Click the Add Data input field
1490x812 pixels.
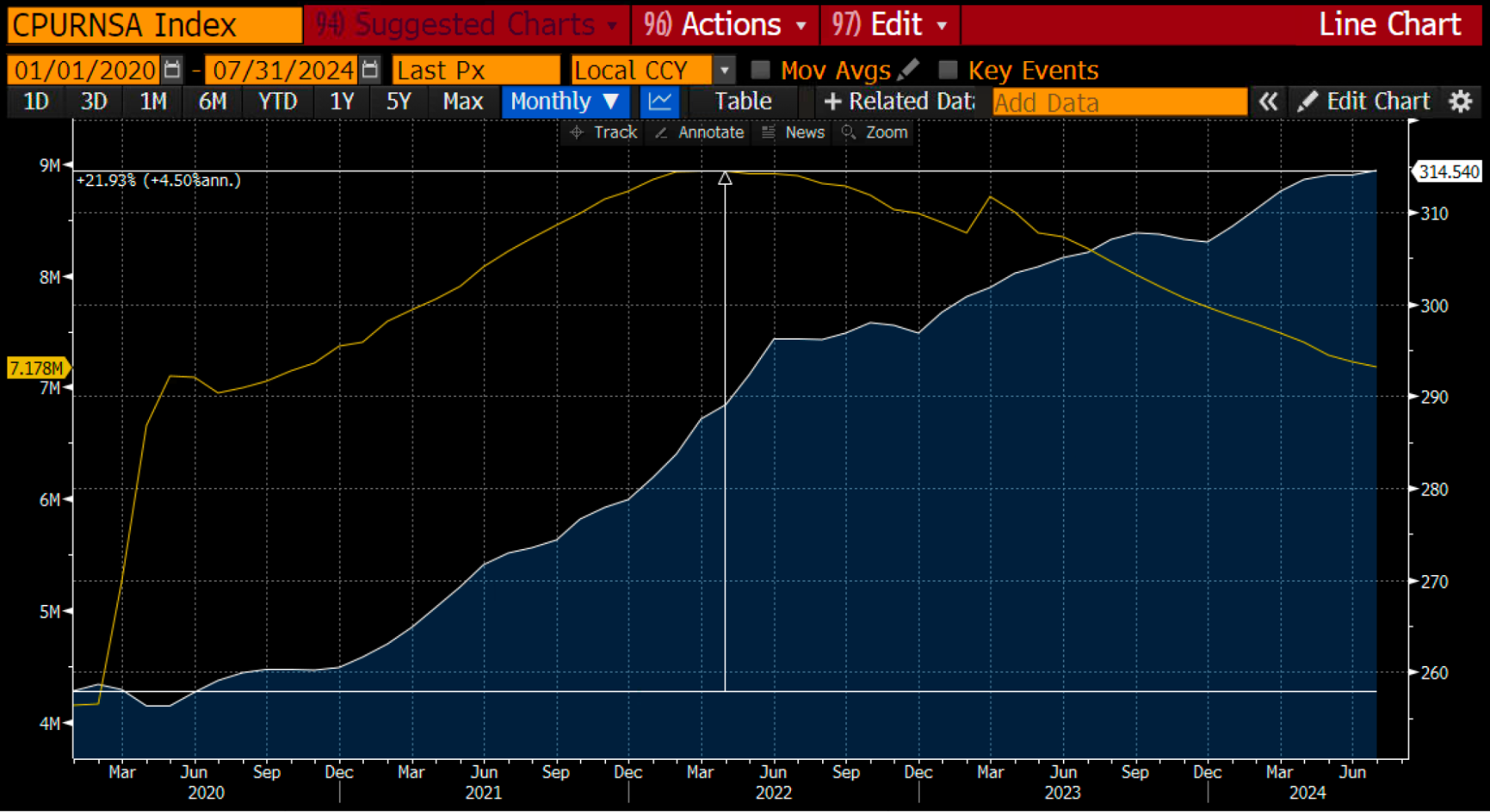coord(1119,102)
